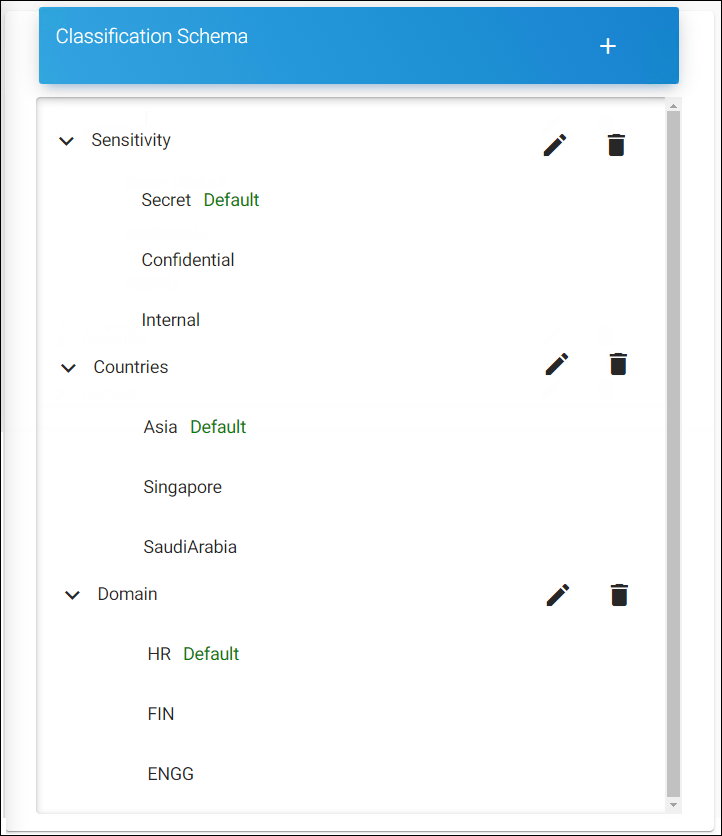Collapse the Countries category chevron

68,368
